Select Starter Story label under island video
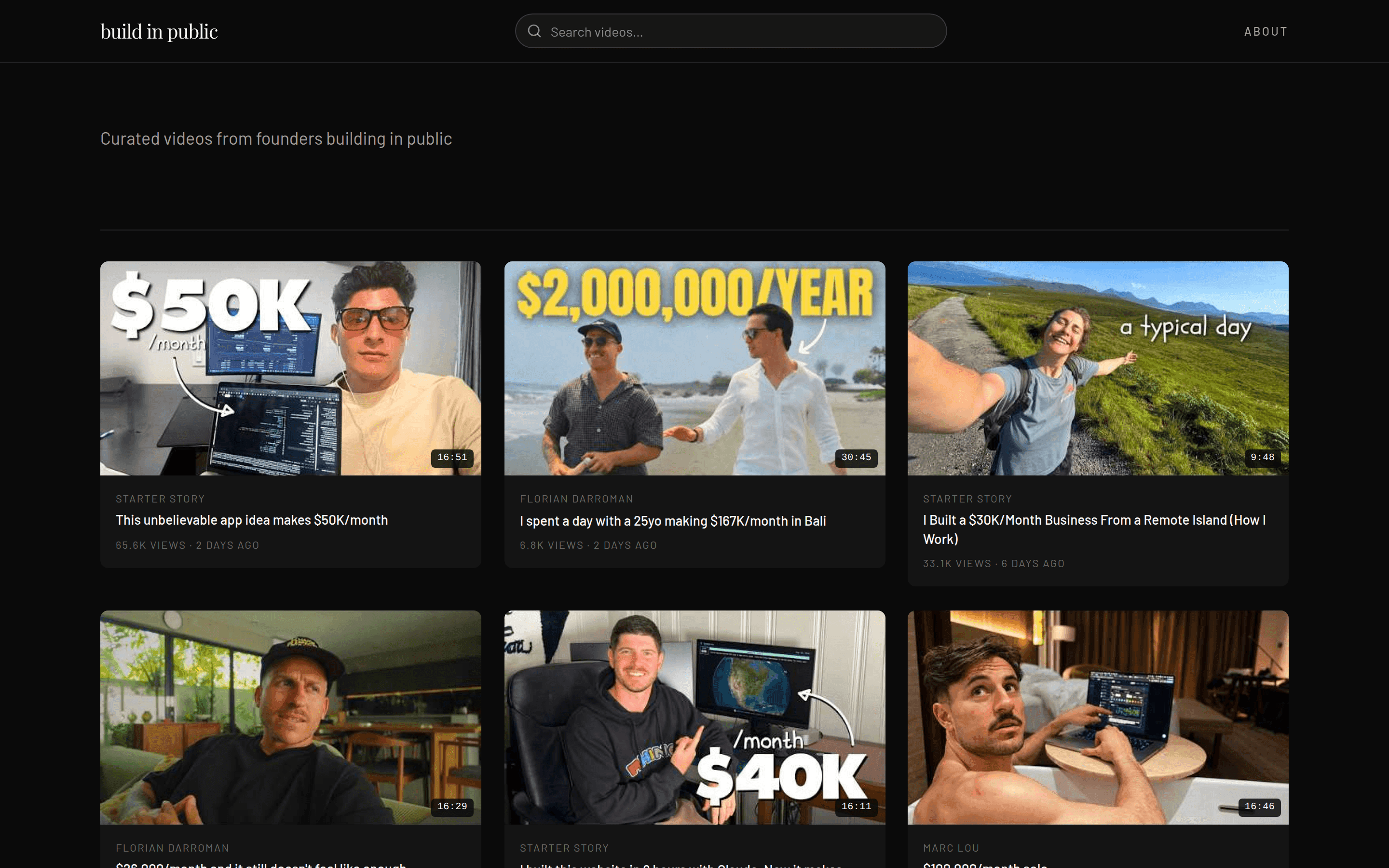 tap(967, 499)
